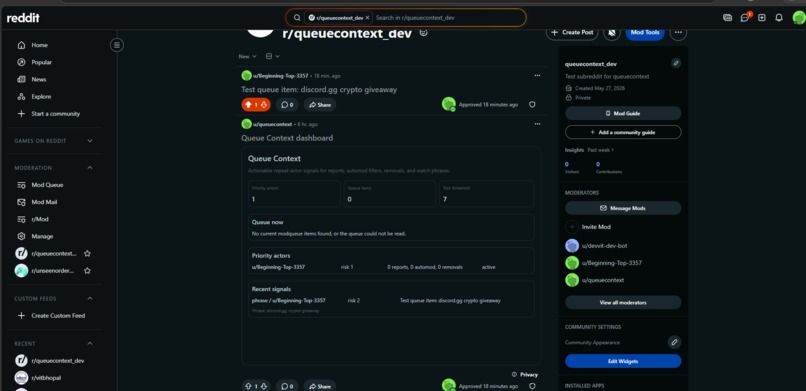Change the feed view layout dropdown
This screenshot has width=806, height=391.
(x=272, y=56)
